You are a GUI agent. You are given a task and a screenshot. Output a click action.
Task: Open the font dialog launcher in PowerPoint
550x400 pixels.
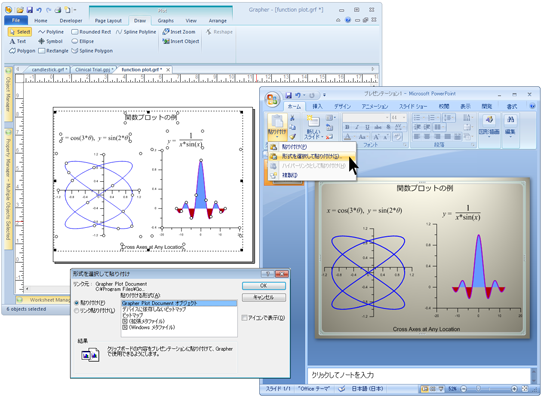(405, 145)
